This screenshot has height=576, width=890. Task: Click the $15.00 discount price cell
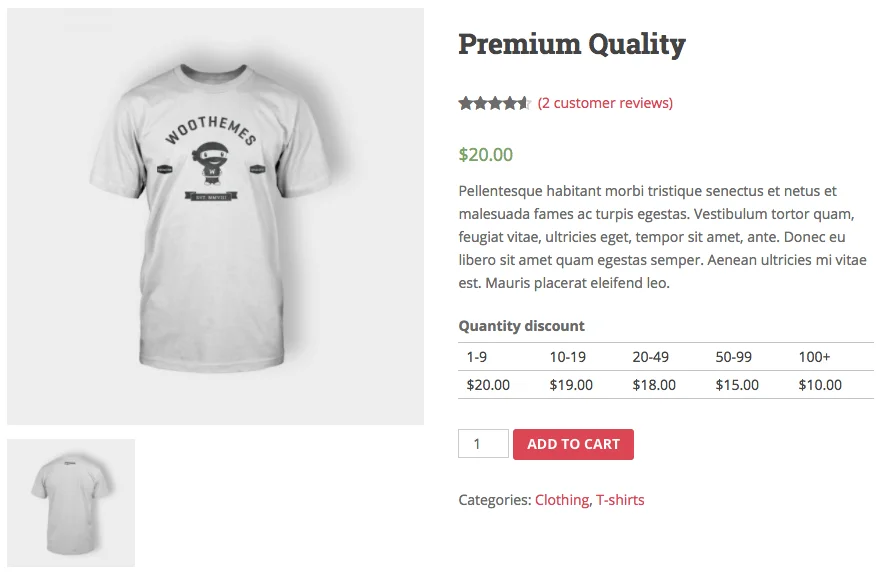735,384
